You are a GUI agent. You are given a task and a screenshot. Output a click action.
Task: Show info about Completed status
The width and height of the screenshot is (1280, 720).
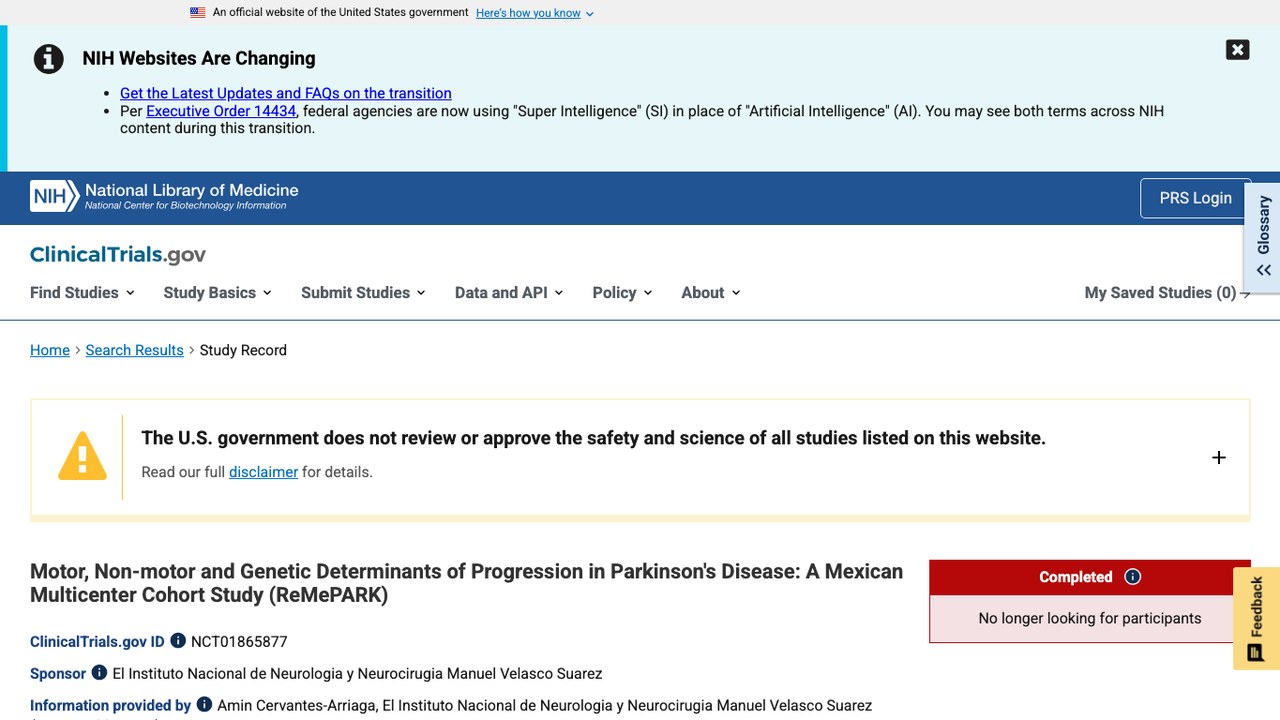1132,577
